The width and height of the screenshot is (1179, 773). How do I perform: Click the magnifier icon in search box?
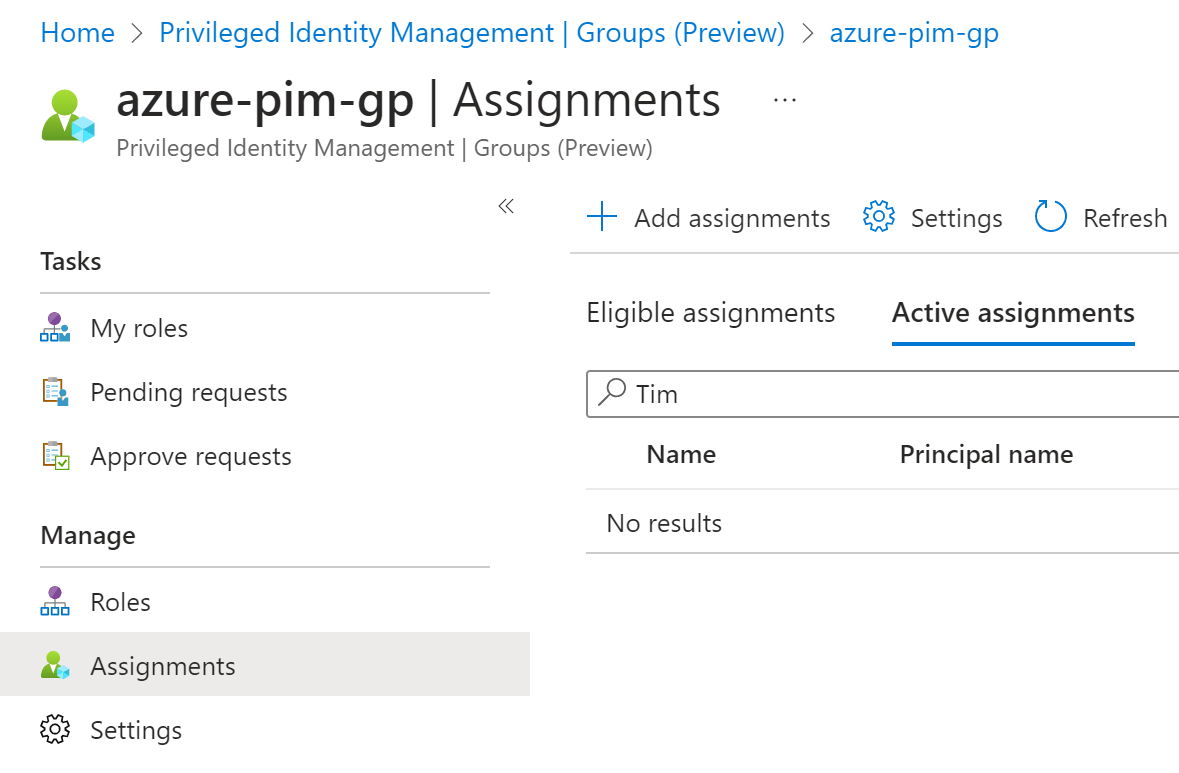[x=611, y=392]
